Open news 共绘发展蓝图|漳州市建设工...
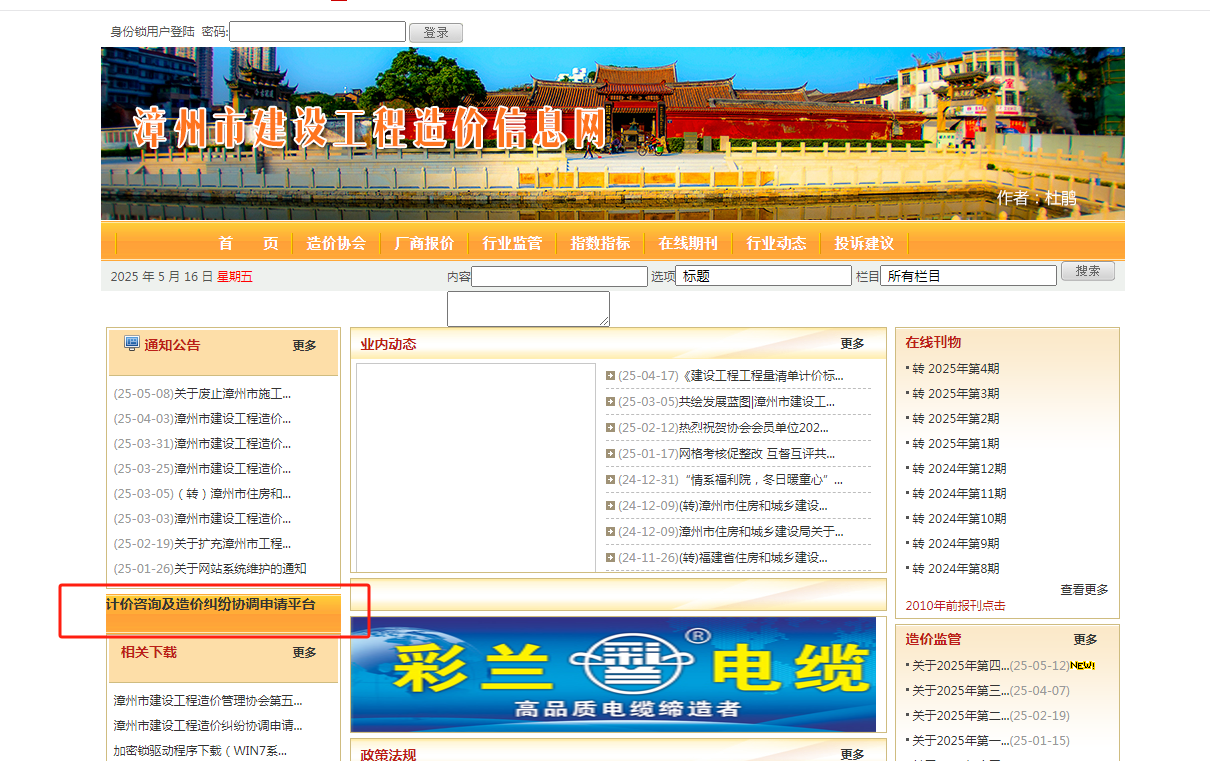 pyautogui.click(x=757, y=402)
